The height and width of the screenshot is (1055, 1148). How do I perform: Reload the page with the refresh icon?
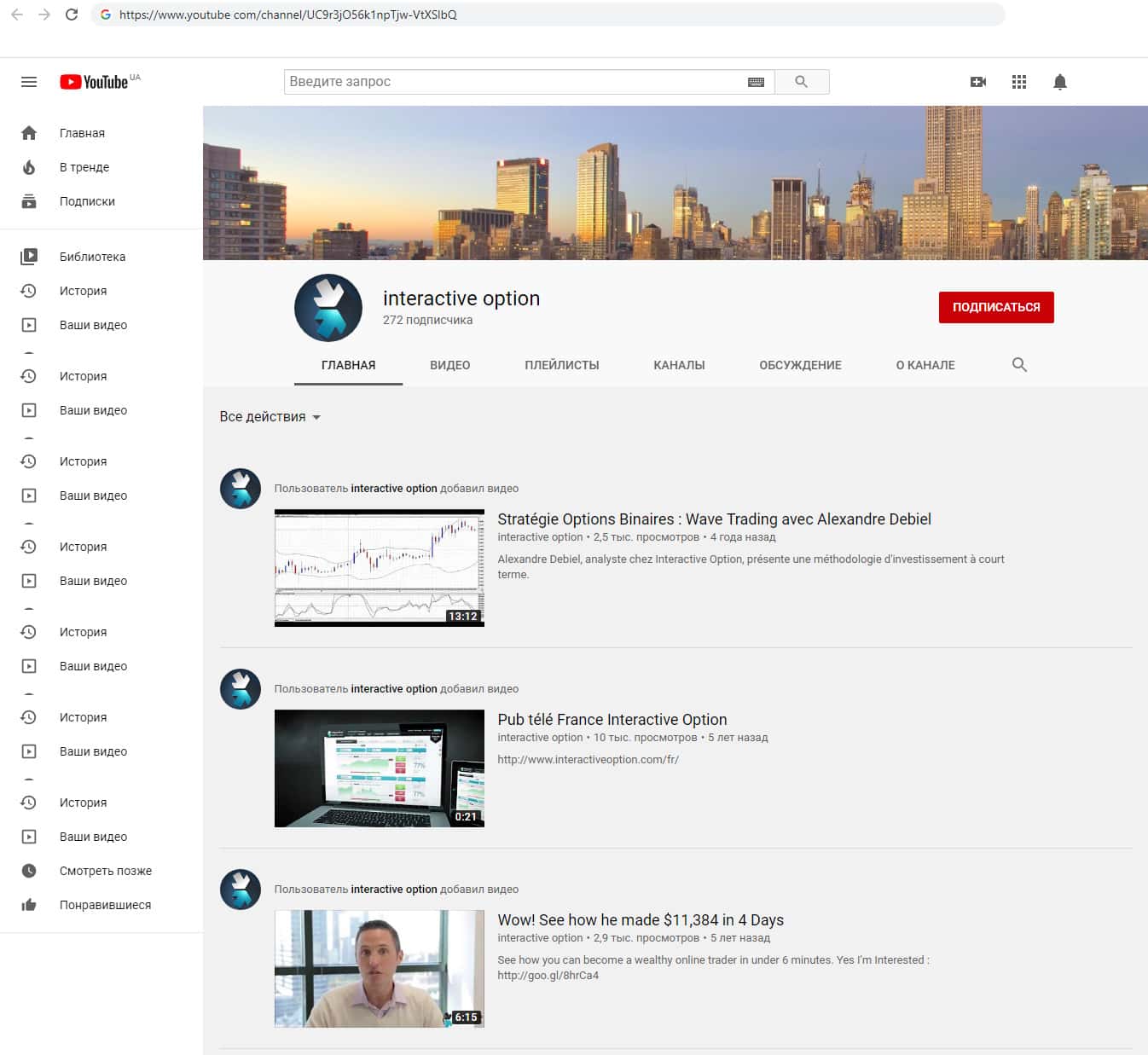coord(72,14)
